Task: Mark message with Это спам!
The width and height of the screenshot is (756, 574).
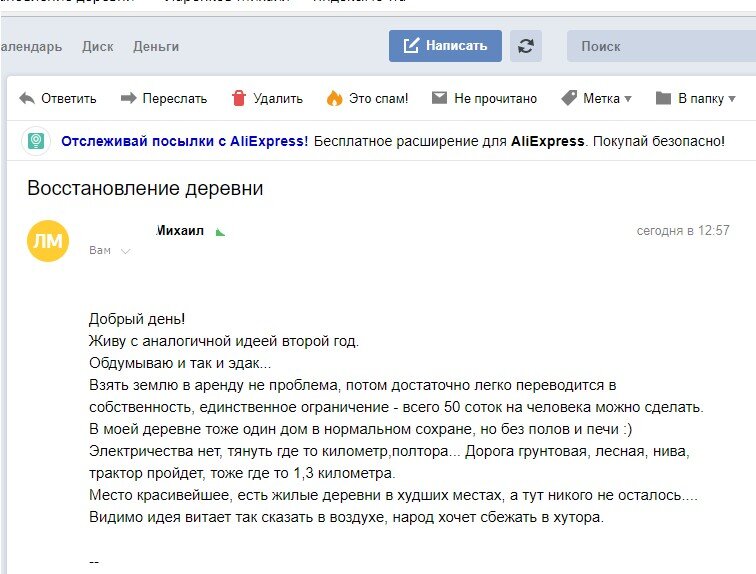Action: [x=378, y=98]
